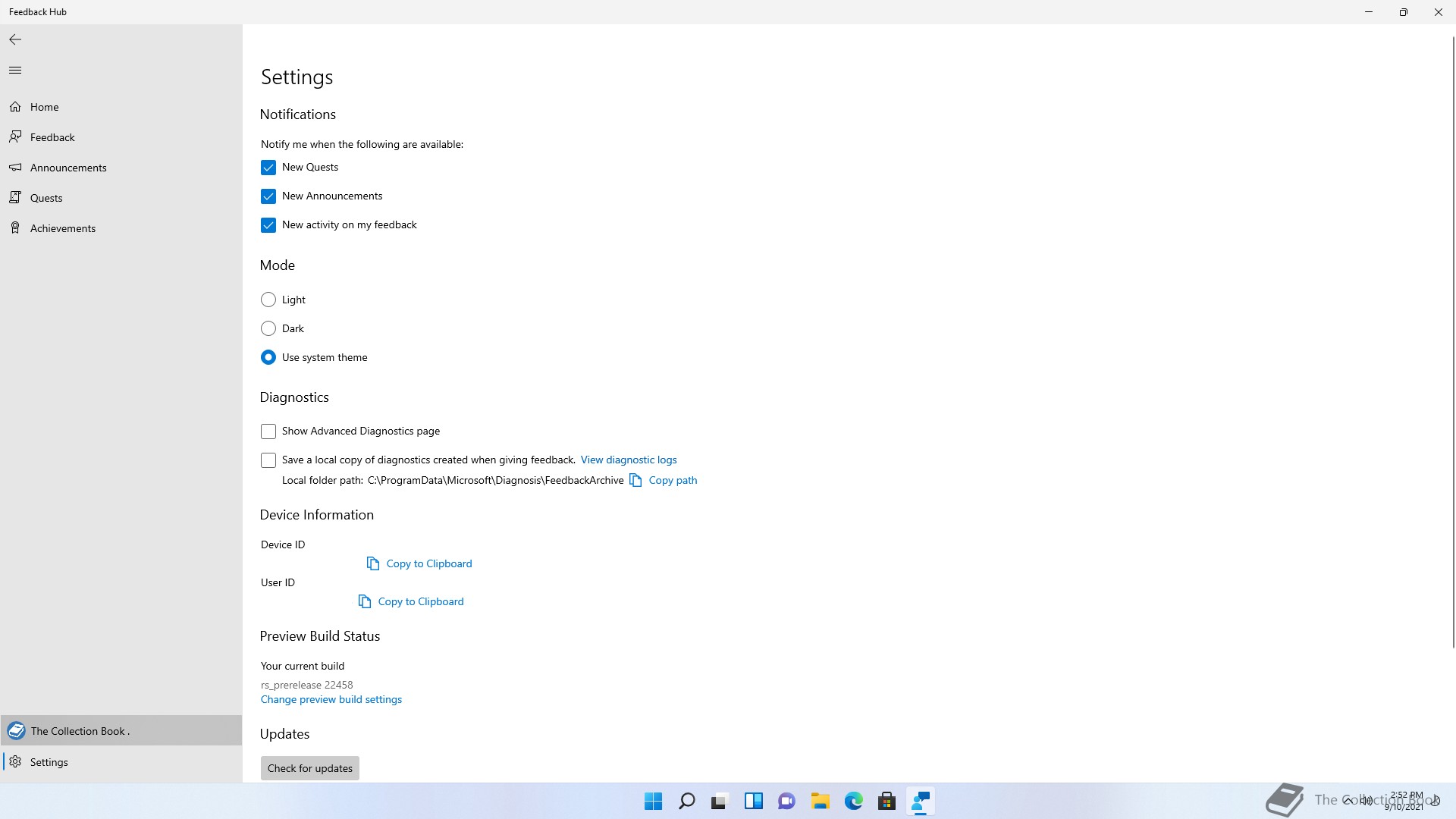
Task: Uncheck New Announcements notifications
Action: [268, 196]
